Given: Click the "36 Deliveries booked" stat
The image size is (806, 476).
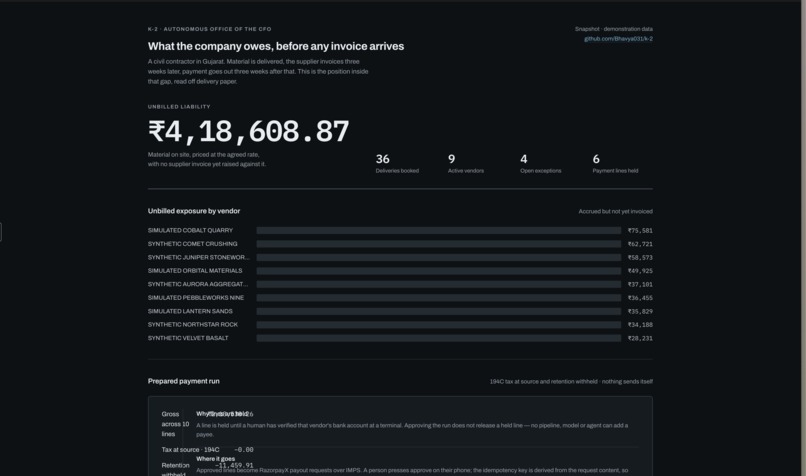Looking at the screenshot, I should [x=397, y=164].
